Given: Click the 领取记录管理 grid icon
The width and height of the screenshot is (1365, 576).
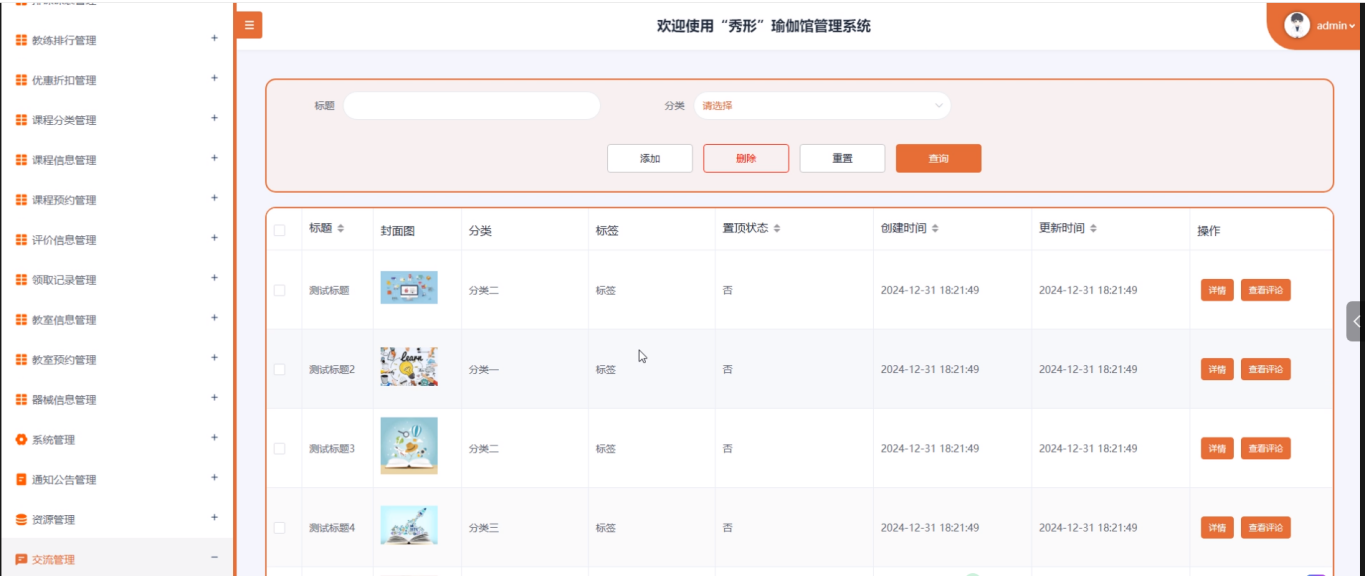Looking at the screenshot, I should (x=21, y=280).
